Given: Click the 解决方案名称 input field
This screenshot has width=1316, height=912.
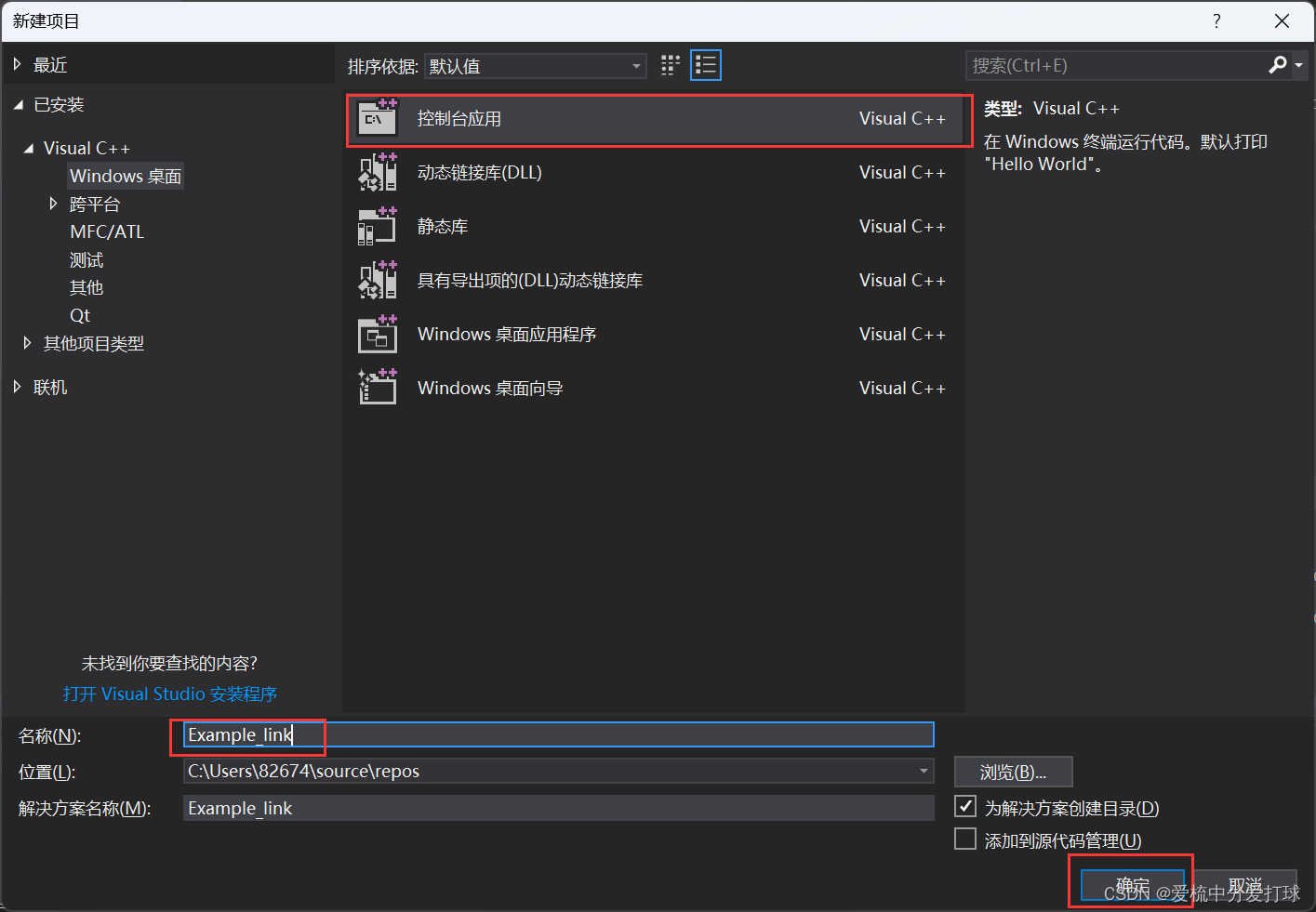Looking at the screenshot, I should tap(558, 808).
